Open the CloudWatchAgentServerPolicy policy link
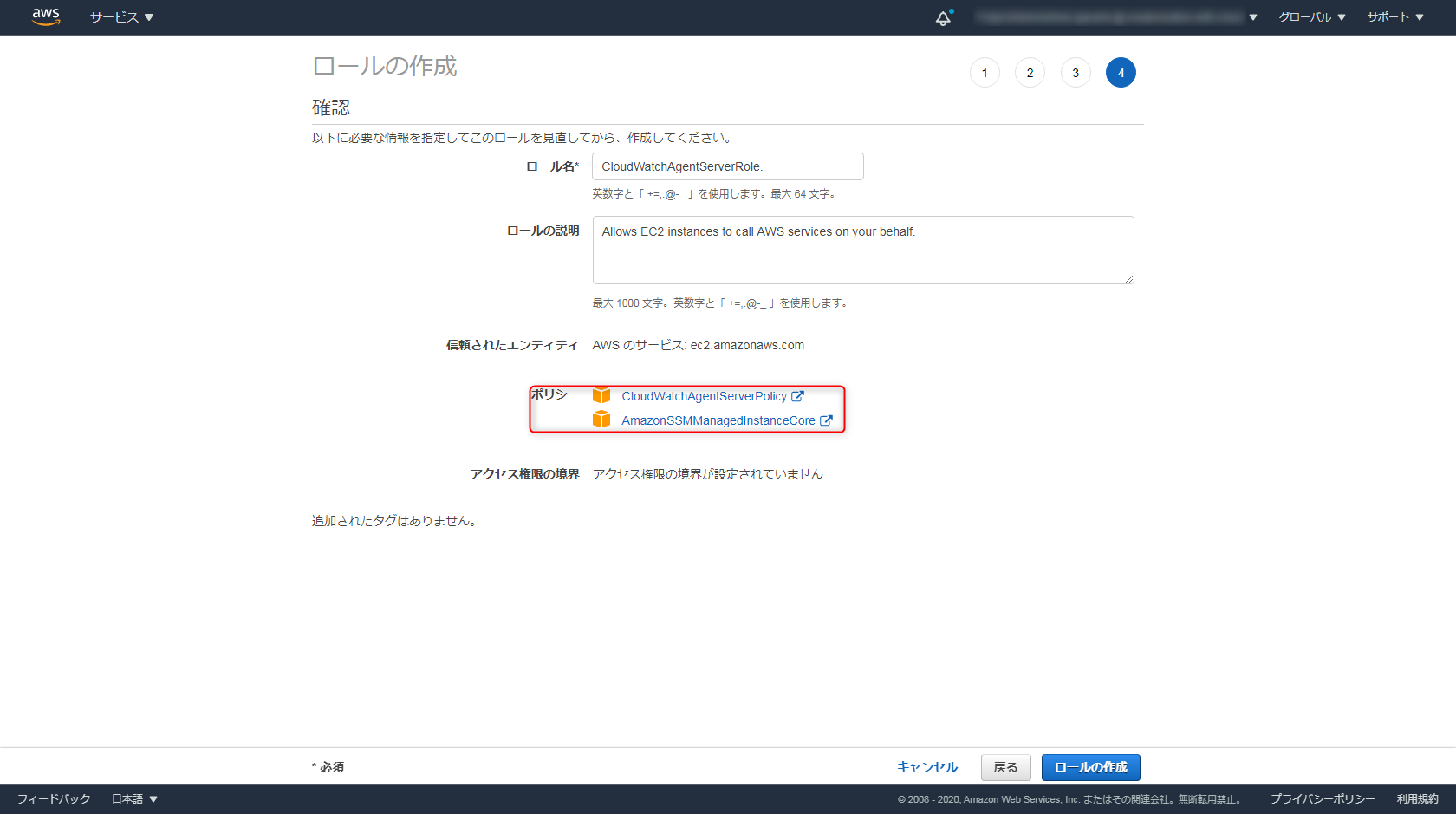The height and width of the screenshot is (814, 1456). [x=704, y=396]
